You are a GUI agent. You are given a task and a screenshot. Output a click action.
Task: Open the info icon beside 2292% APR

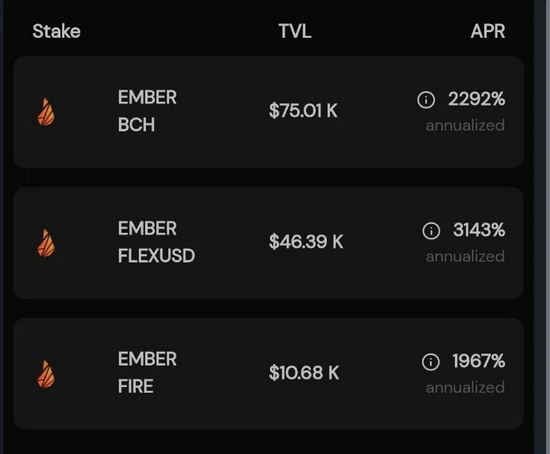point(426,100)
